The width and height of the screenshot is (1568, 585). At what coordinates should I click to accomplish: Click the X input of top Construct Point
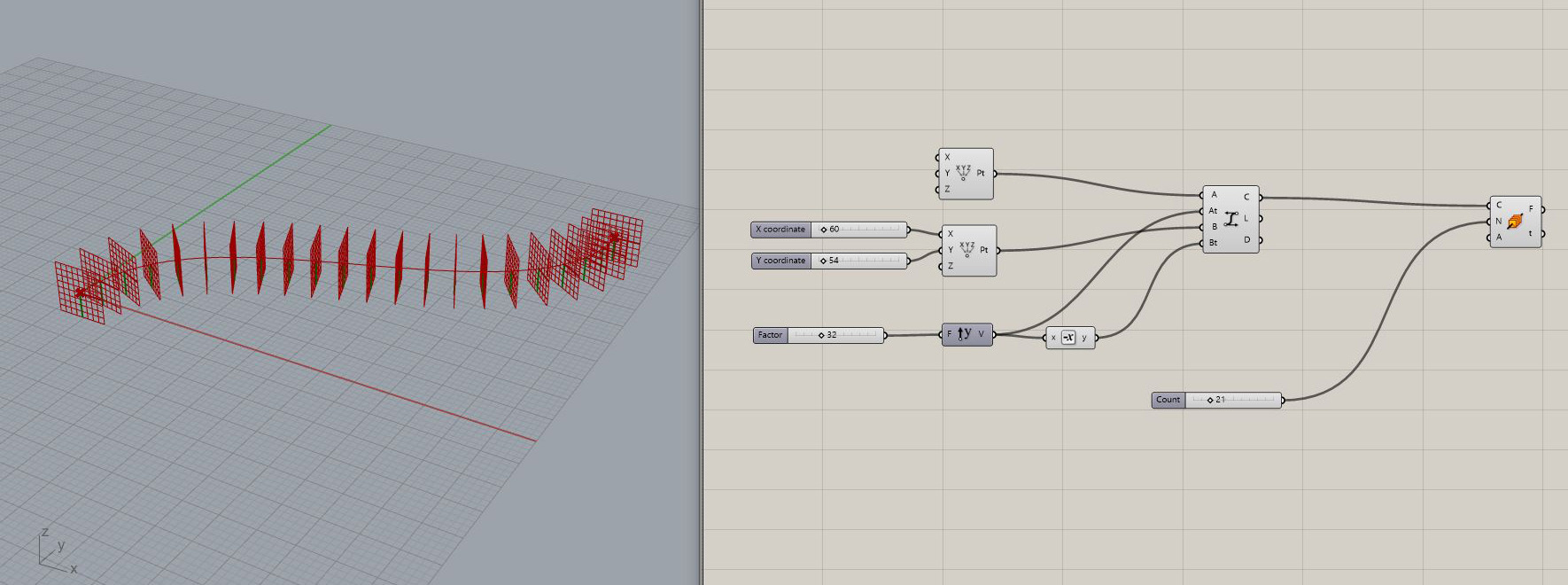point(947,157)
